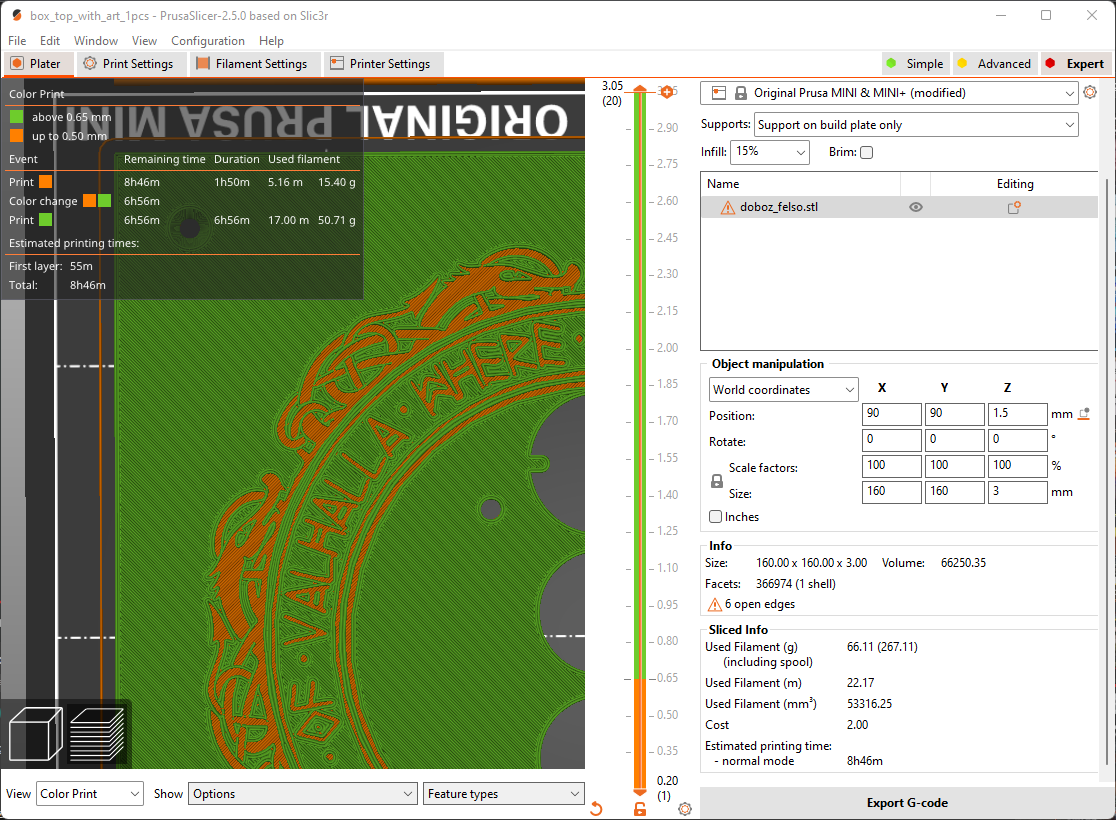Click the Scale factors X field

(x=892, y=466)
